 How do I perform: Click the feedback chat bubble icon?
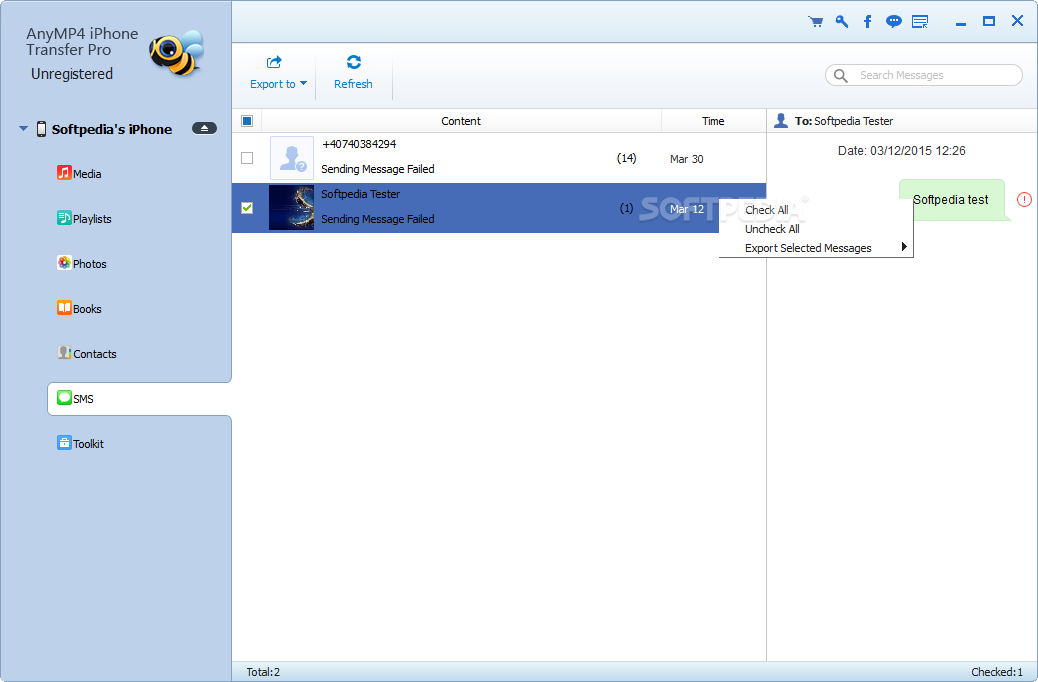(x=894, y=22)
